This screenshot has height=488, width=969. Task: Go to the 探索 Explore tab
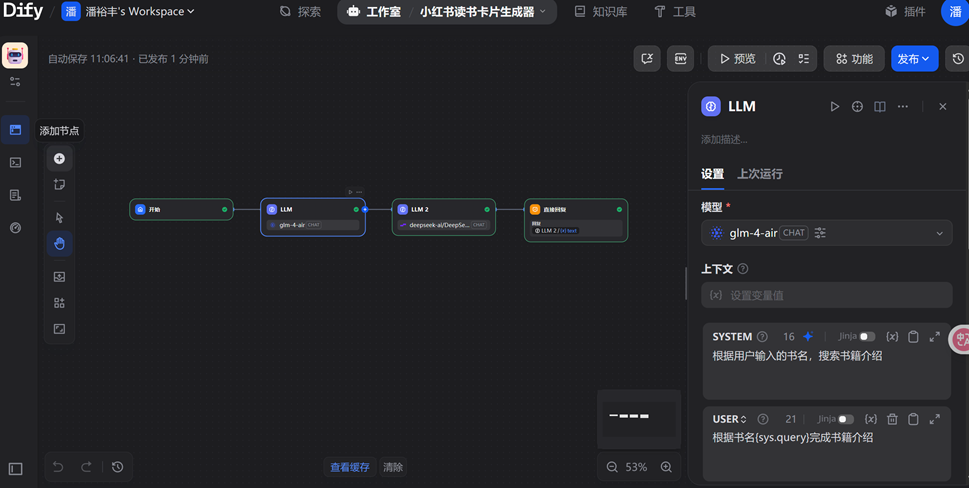(x=300, y=11)
